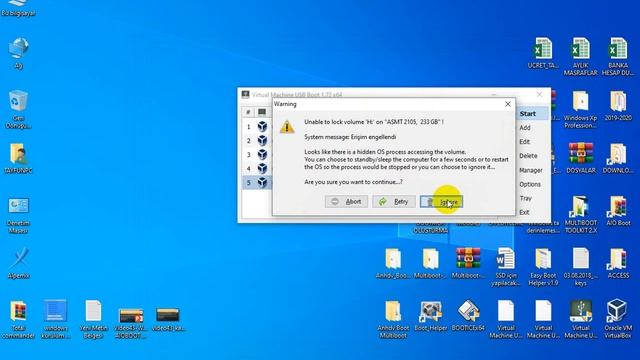Open the Anhdv_Boo folder
Screen dimensions: 640x360
(393, 263)
